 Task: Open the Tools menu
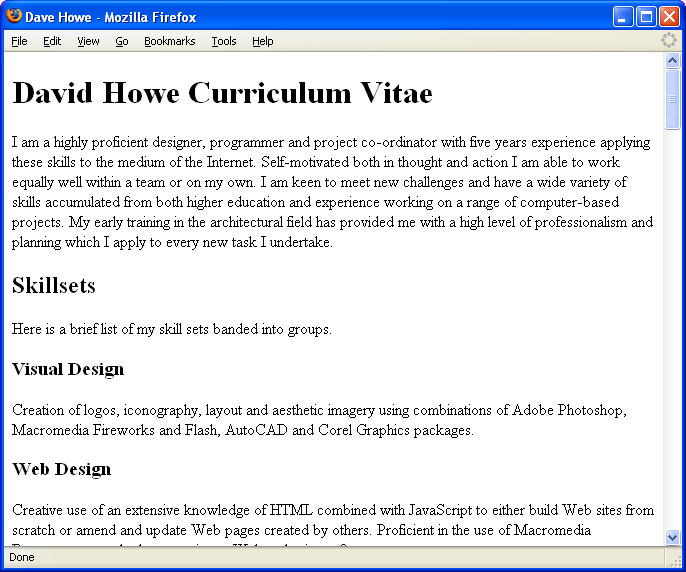click(x=224, y=41)
